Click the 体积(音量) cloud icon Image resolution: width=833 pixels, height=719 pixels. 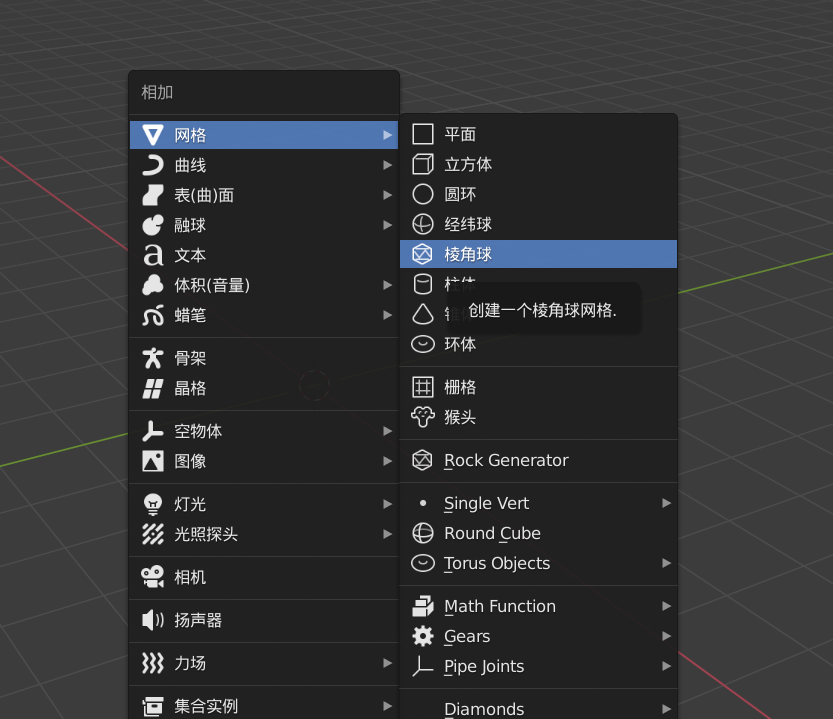[x=152, y=285]
